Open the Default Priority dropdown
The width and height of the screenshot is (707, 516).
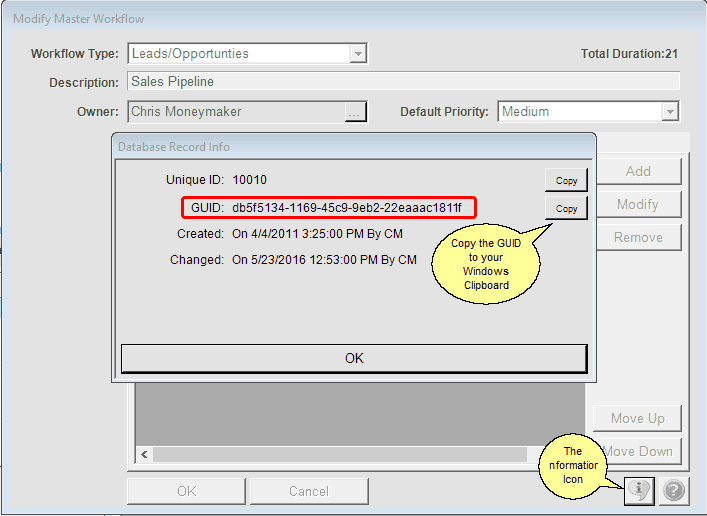(670, 112)
